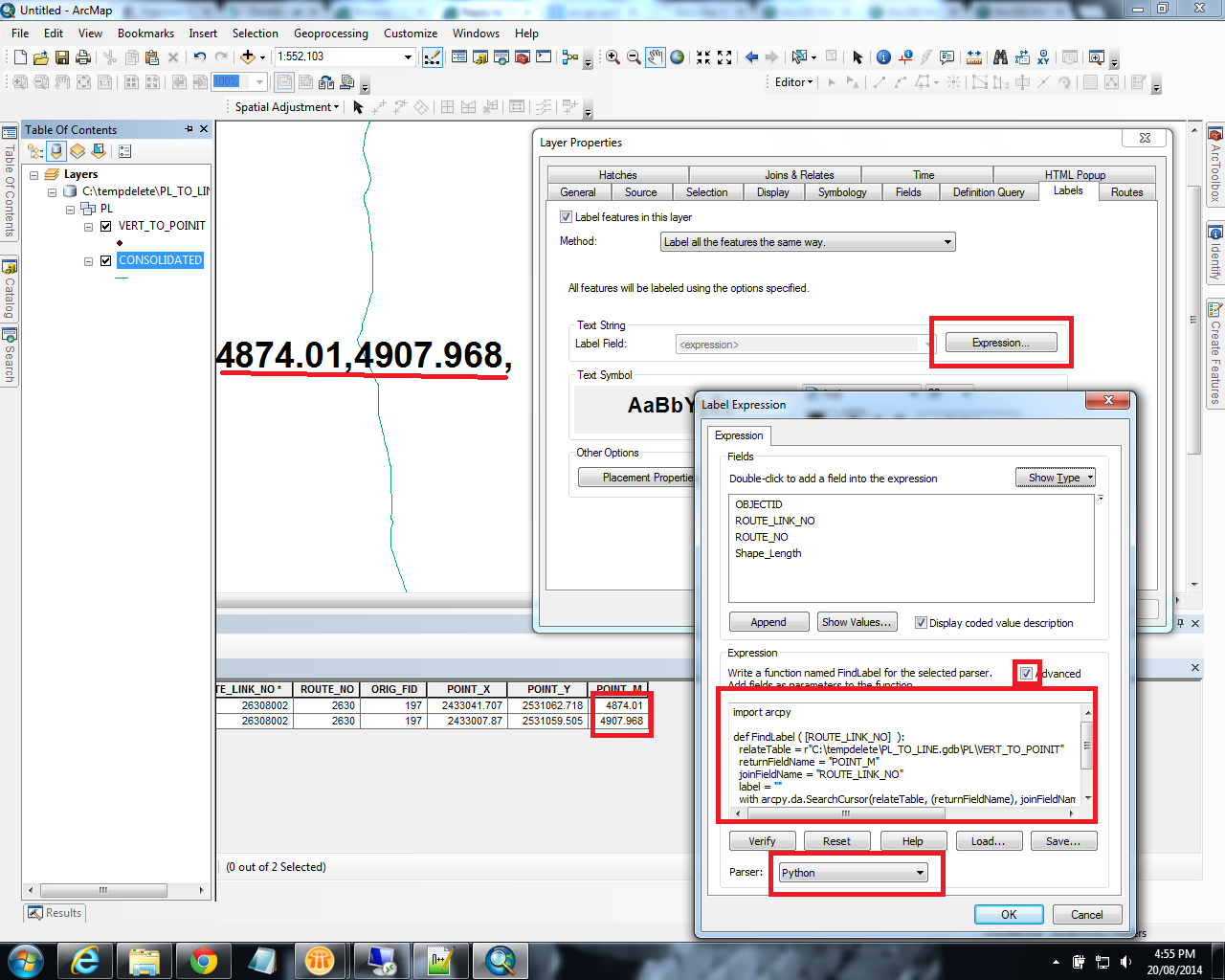Open Google Chrome from the taskbar
This screenshot has height=980, width=1225.
click(x=203, y=960)
